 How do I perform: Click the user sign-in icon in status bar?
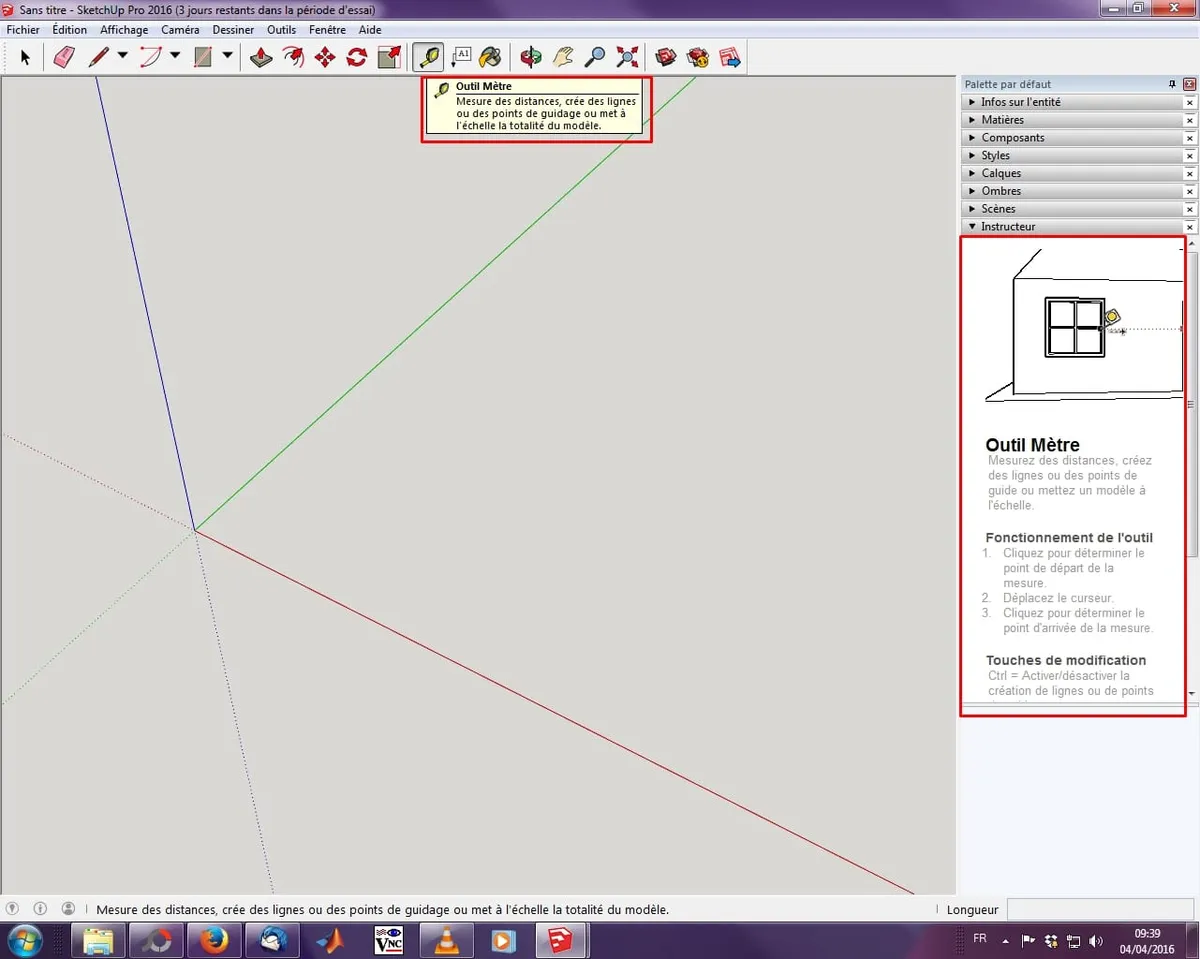[x=68, y=909]
